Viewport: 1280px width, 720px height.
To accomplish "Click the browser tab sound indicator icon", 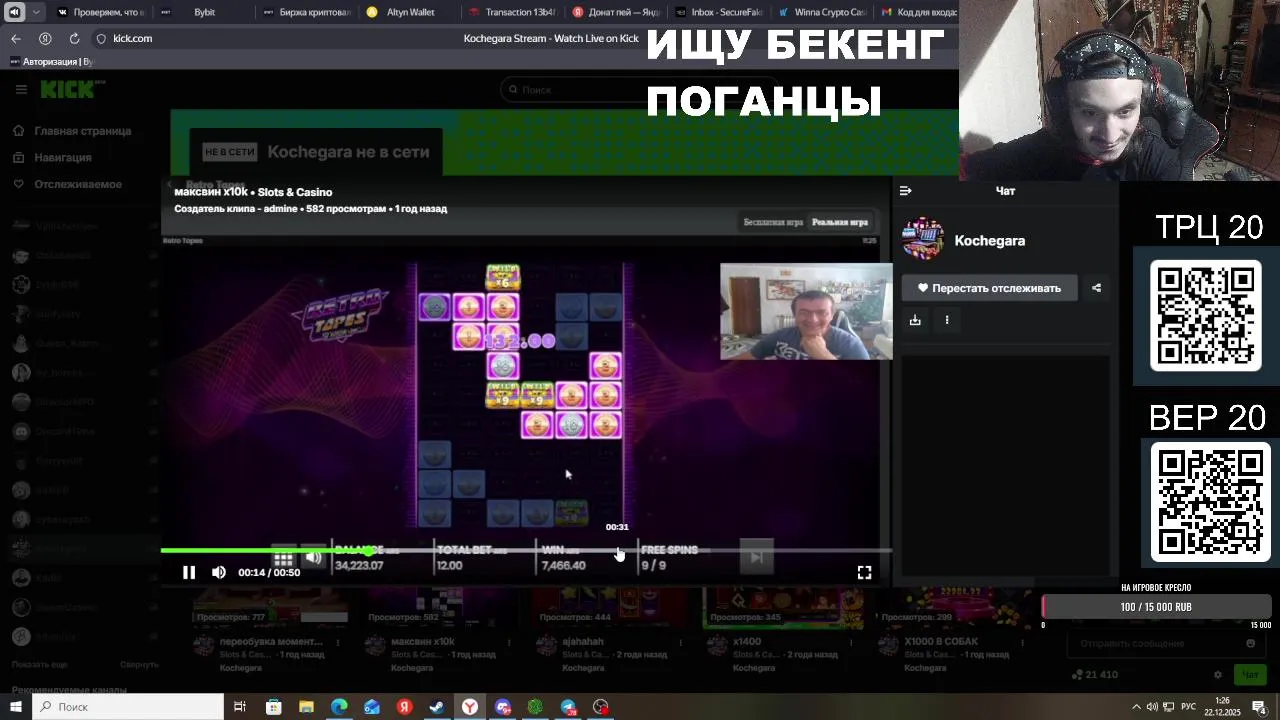I will tap(14, 12).
